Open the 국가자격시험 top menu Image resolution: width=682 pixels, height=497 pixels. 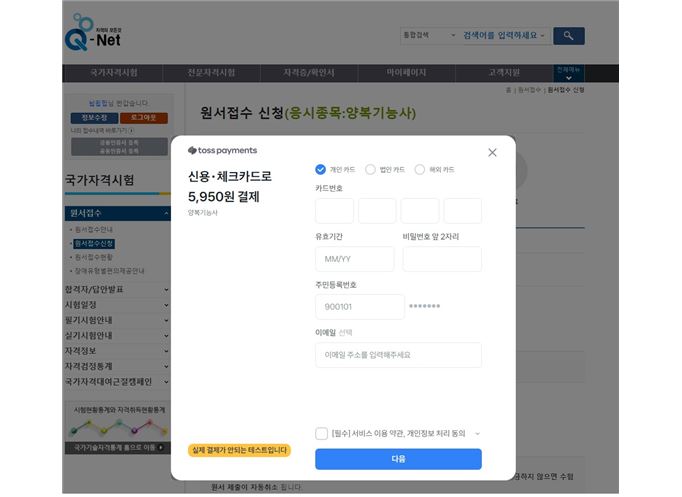114,73
